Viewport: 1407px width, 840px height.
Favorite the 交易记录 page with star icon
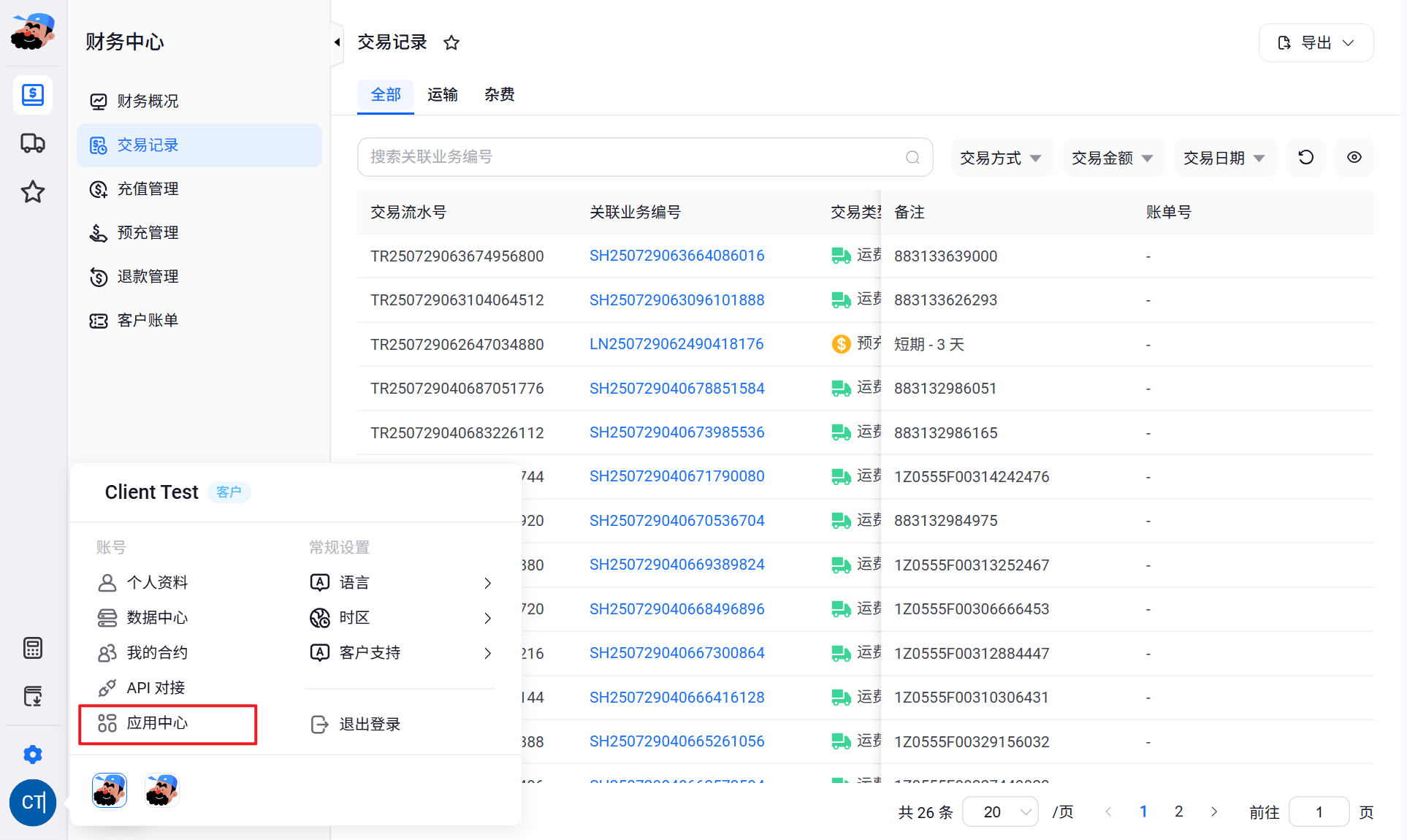[451, 43]
